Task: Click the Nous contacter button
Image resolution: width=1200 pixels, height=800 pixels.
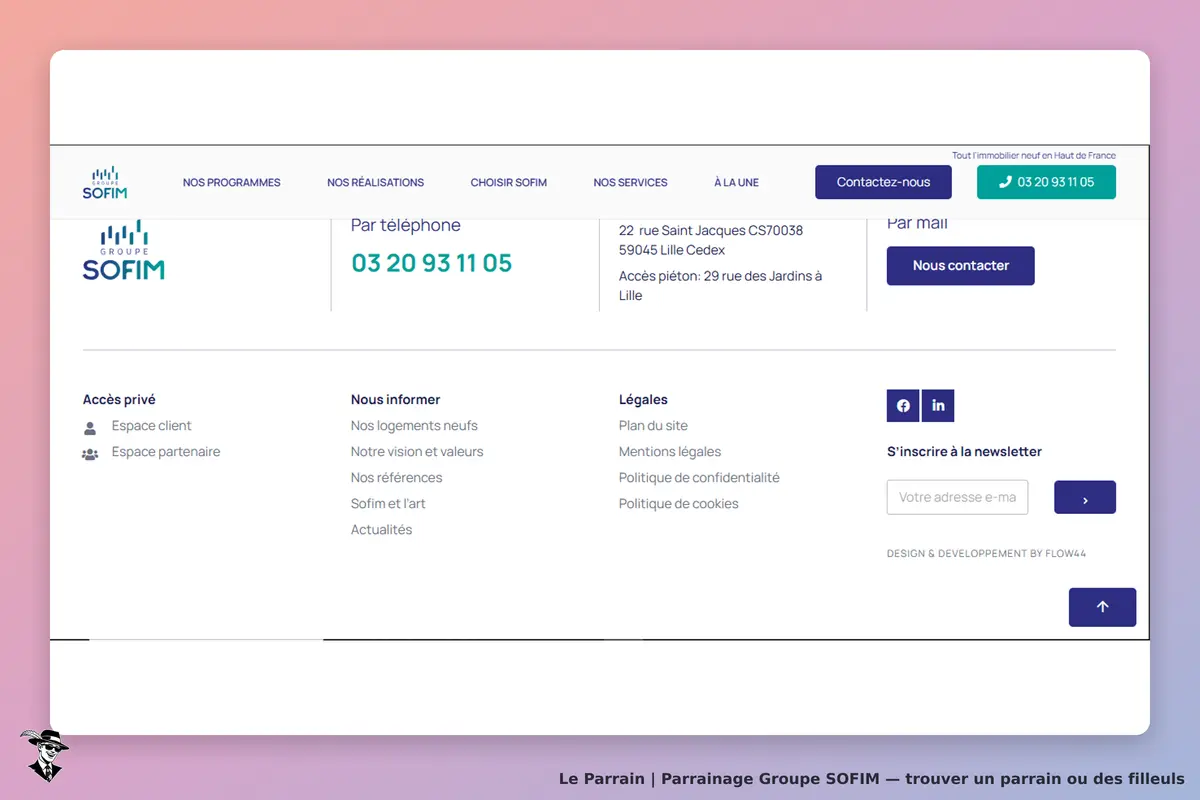Action: [x=961, y=266]
